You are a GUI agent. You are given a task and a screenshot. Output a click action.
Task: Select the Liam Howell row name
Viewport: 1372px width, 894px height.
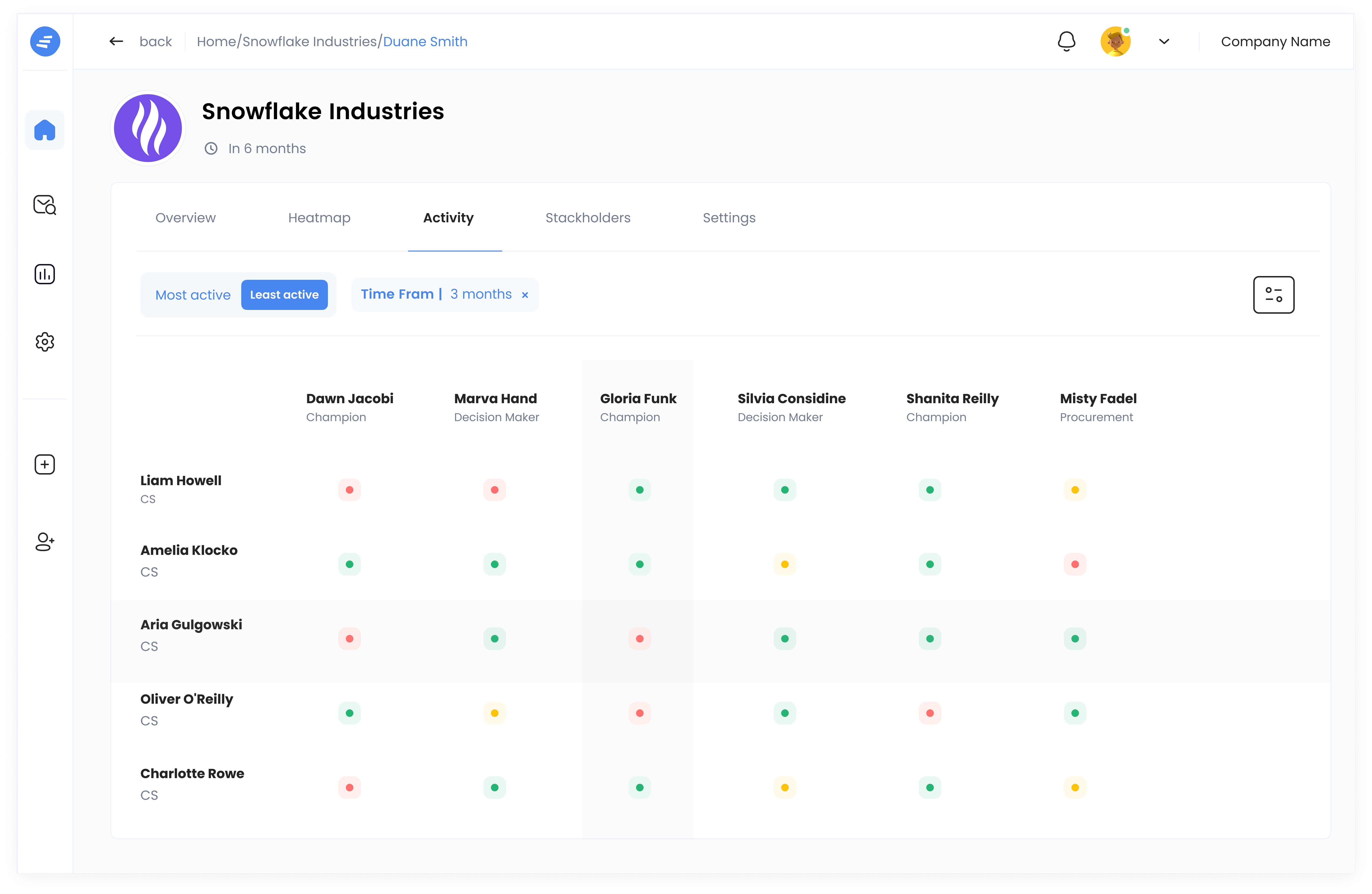point(181,481)
